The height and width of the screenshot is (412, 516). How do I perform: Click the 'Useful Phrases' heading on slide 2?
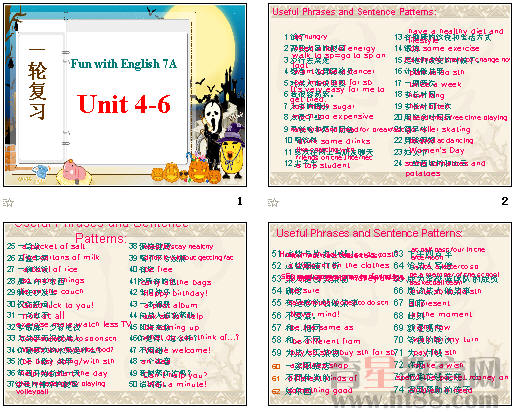(354, 12)
